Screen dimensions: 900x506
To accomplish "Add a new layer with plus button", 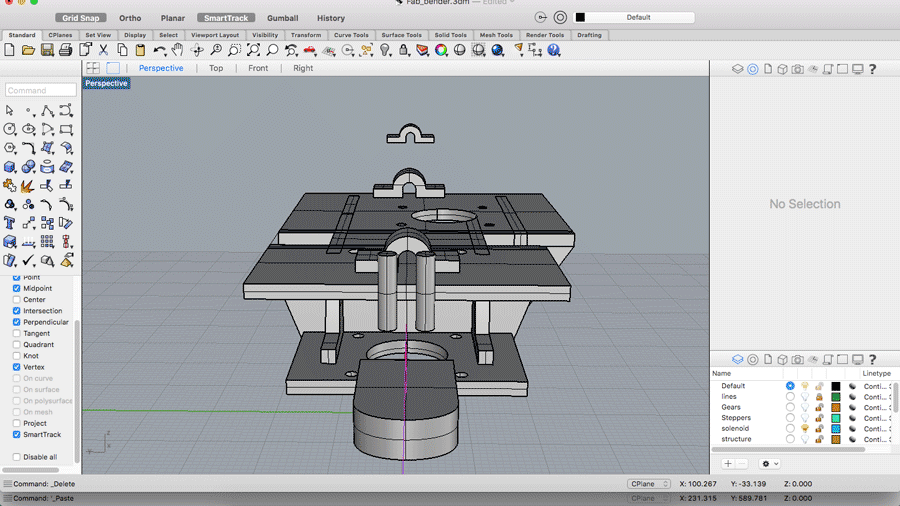I will click(728, 464).
